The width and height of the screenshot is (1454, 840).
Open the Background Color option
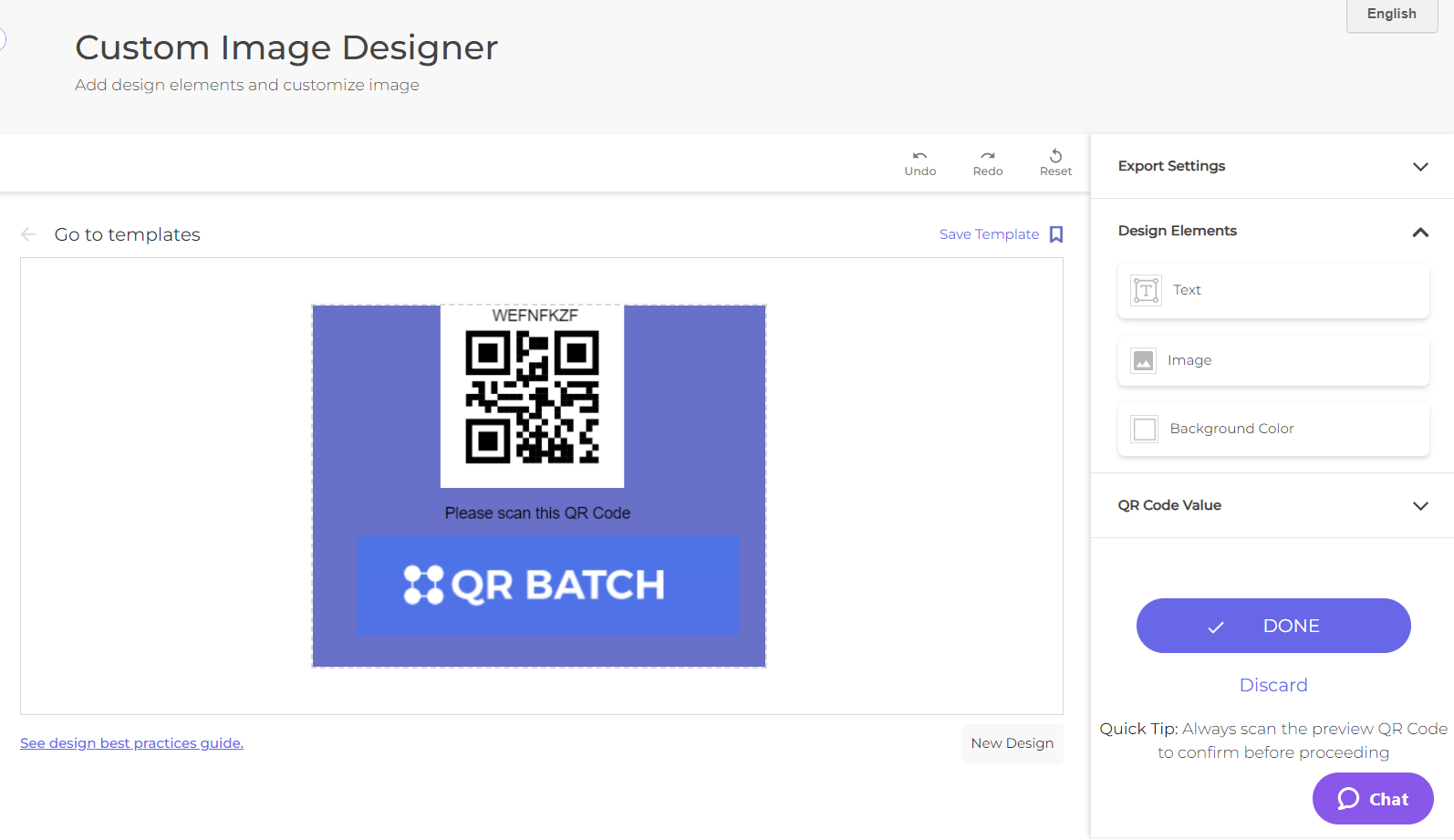coord(1273,429)
